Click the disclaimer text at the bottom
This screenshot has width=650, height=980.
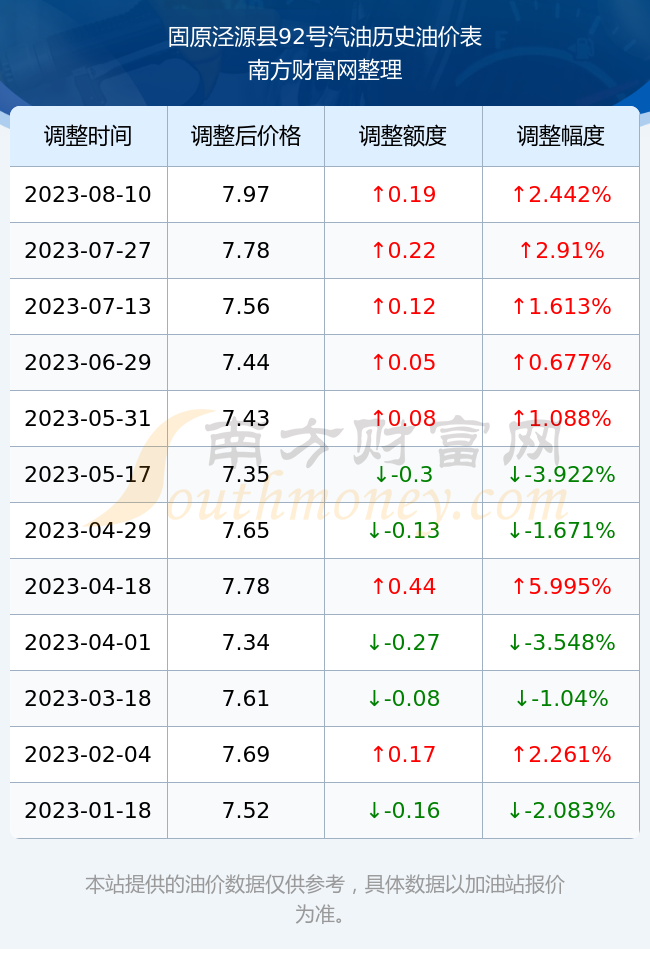pos(324,899)
